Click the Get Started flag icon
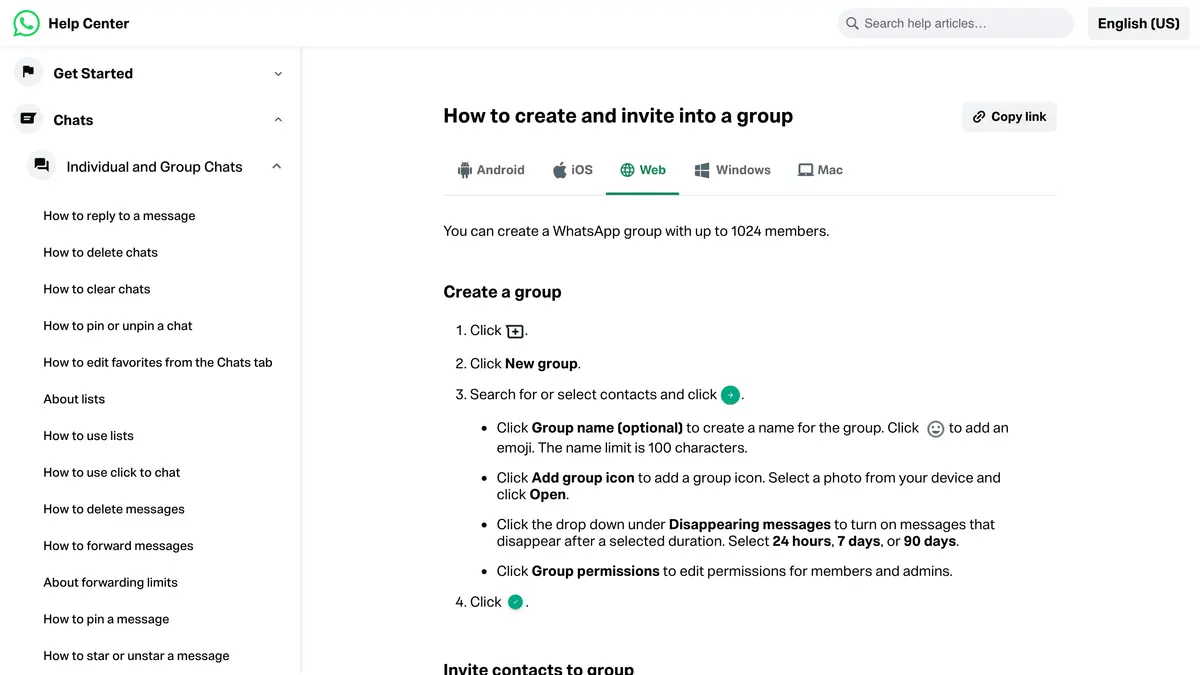The width and height of the screenshot is (1200, 675). point(28,72)
